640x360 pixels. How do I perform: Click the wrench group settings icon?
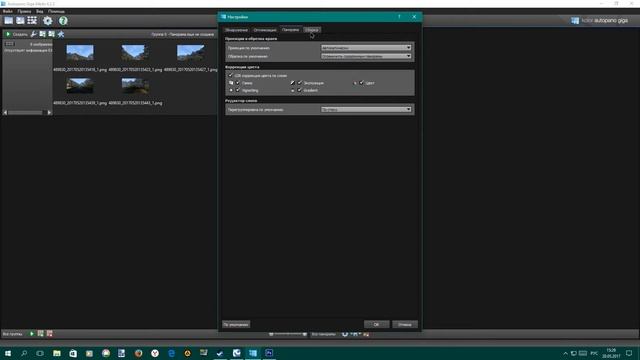(33, 34)
